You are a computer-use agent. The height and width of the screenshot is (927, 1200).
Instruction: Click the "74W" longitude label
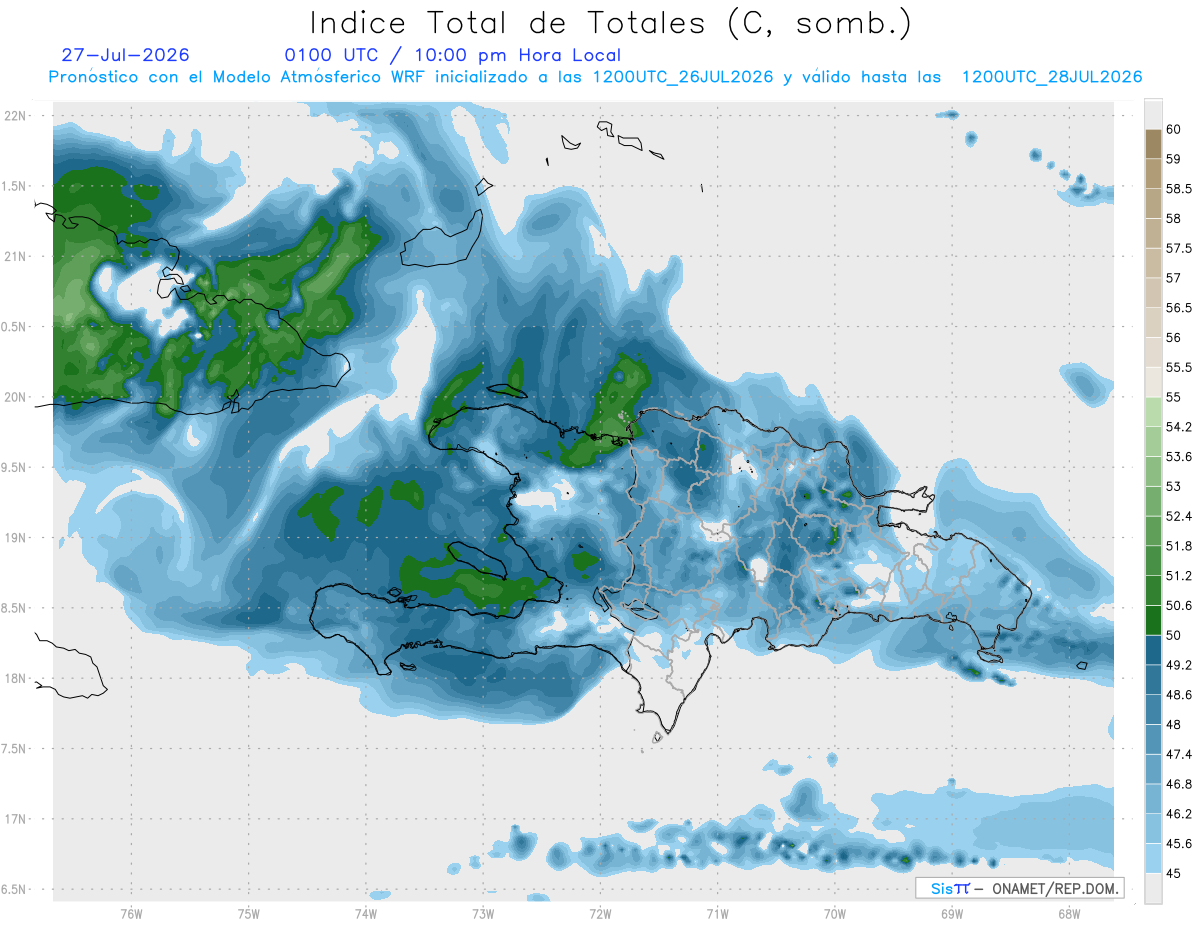tap(365, 913)
